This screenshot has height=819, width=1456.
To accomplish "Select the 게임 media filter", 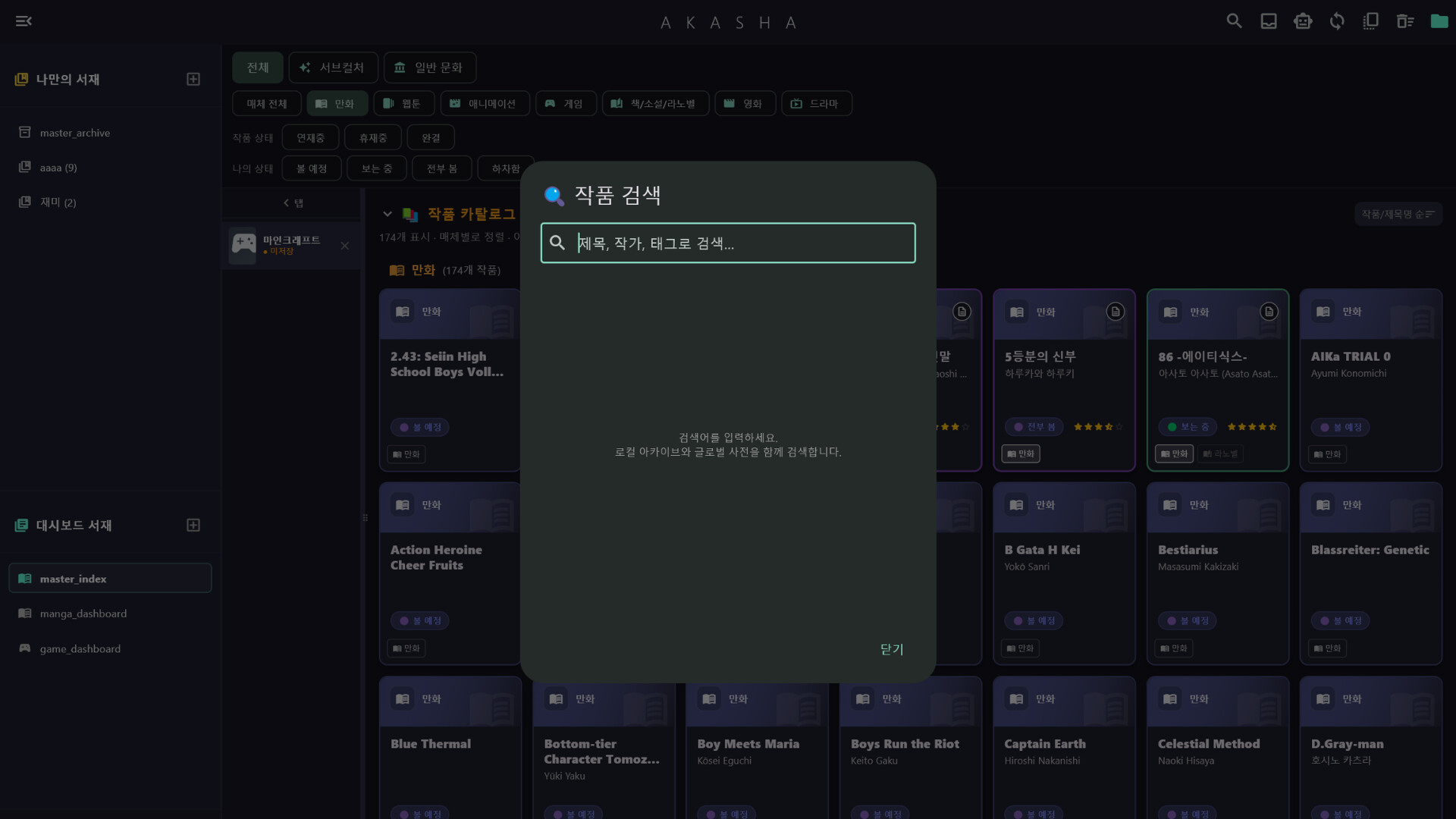I will click(x=566, y=104).
